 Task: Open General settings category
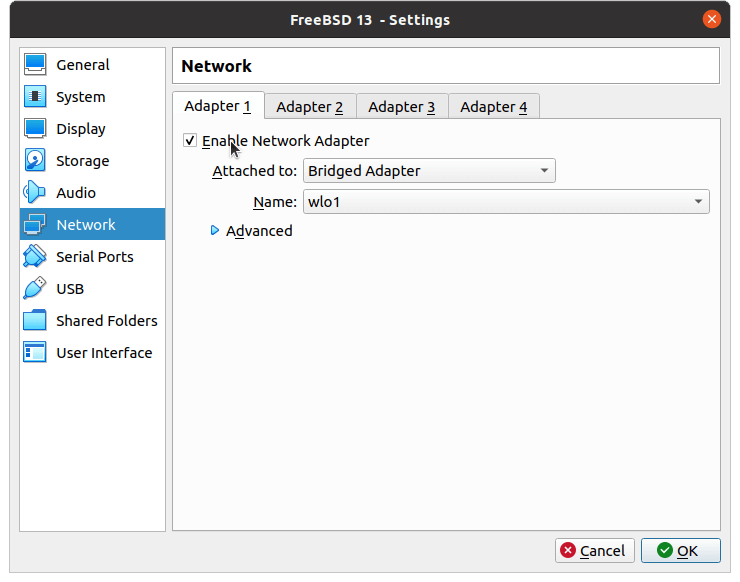[83, 65]
